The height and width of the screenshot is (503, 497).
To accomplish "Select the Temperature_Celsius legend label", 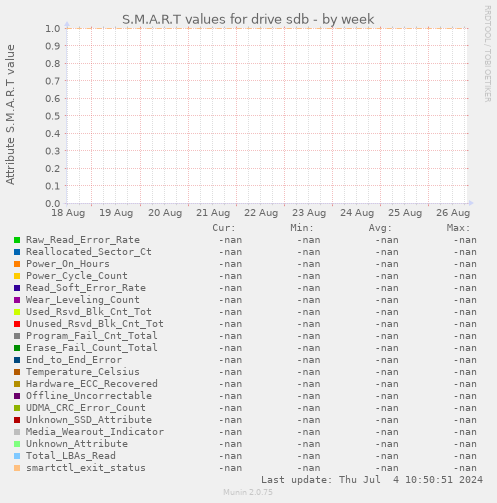I will tap(83, 372).
